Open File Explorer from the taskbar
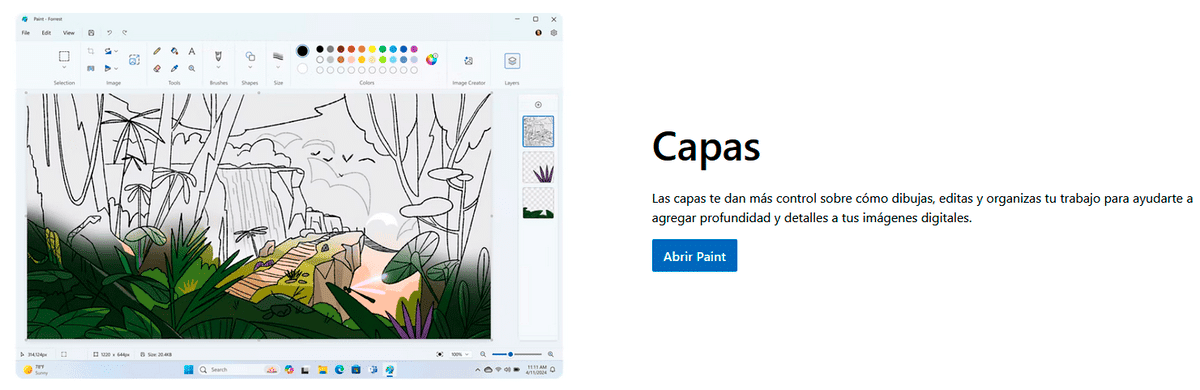Image resolution: width=1200 pixels, height=390 pixels. tap(322, 370)
